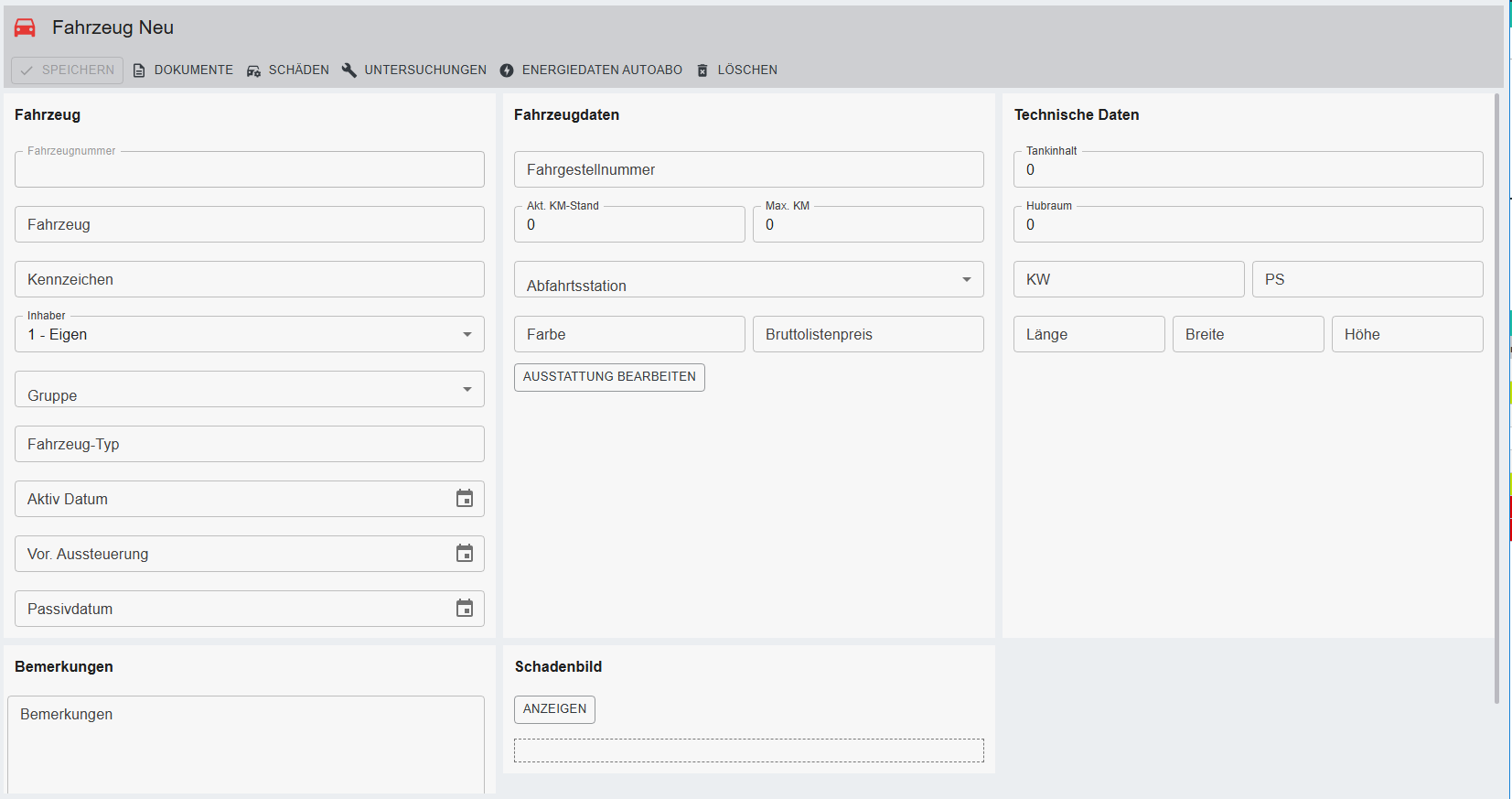Screen dimensions: 1512x799
Task: Click the Energiedaten Autoabo lightning icon
Action: pyautogui.click(x=507, y=70)
